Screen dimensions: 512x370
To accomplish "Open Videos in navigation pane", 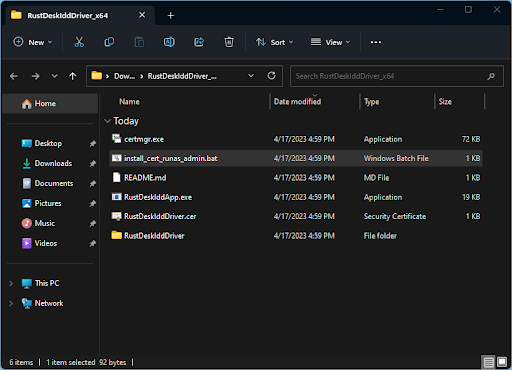I will [46, 243].
